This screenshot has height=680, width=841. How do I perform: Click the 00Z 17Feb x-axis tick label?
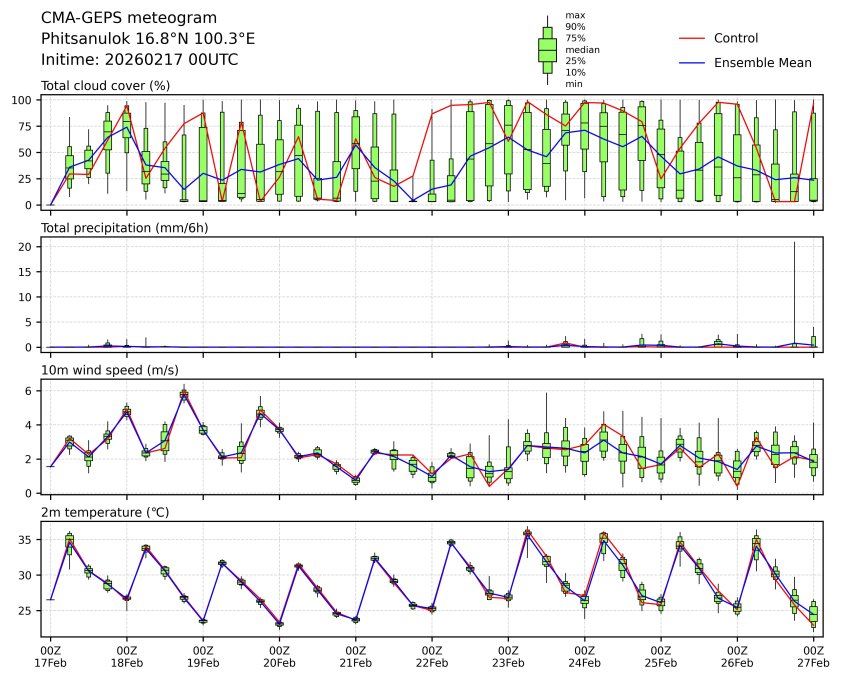50,656
